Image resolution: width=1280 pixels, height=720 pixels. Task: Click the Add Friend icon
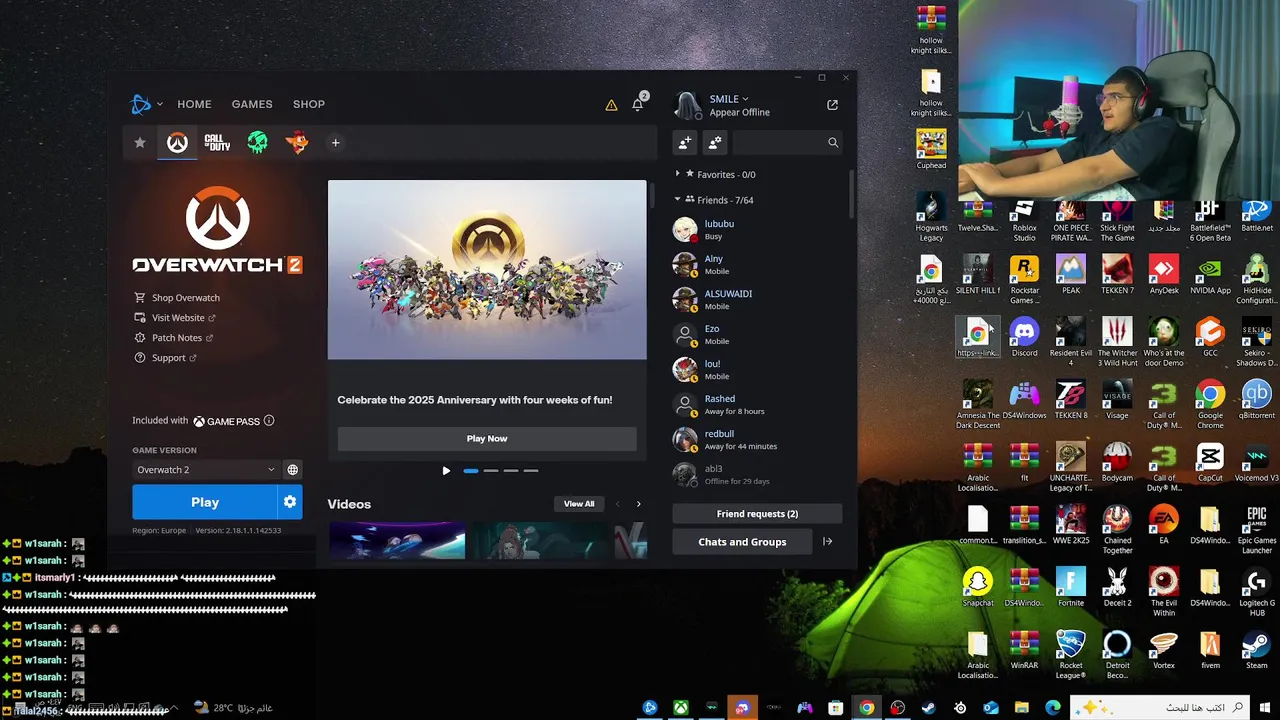[x=685, y=143]
